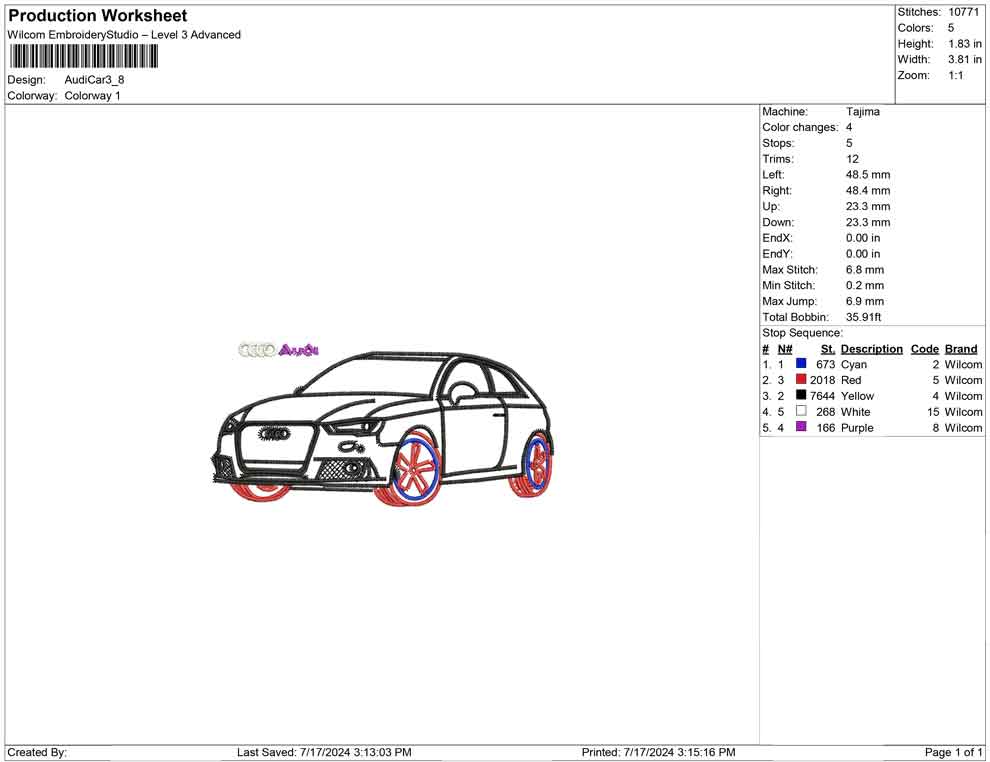Click the Left value '48.5 mm'

[868, 175]
